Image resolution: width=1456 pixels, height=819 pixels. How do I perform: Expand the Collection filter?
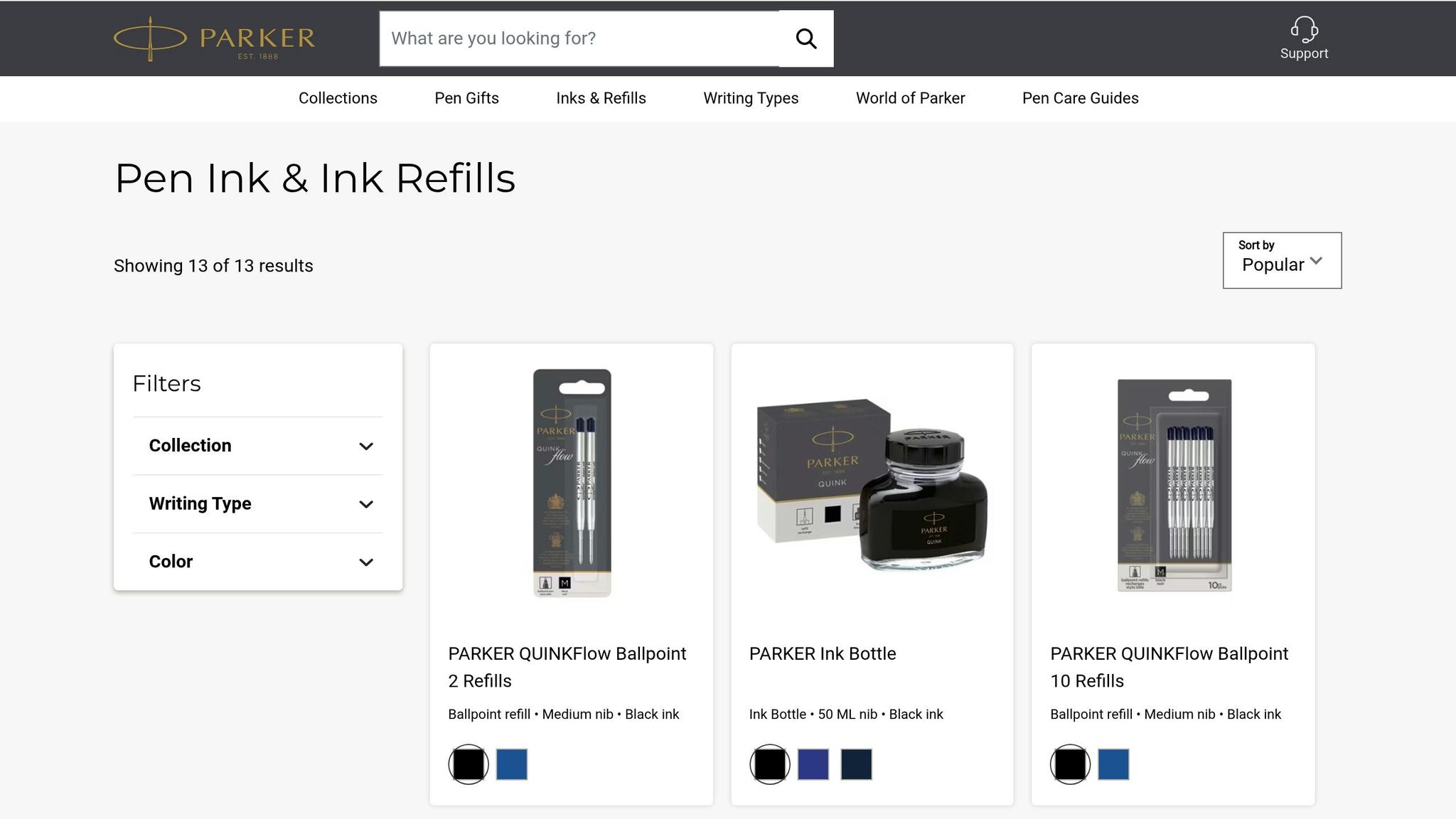[x=257, y=446]
